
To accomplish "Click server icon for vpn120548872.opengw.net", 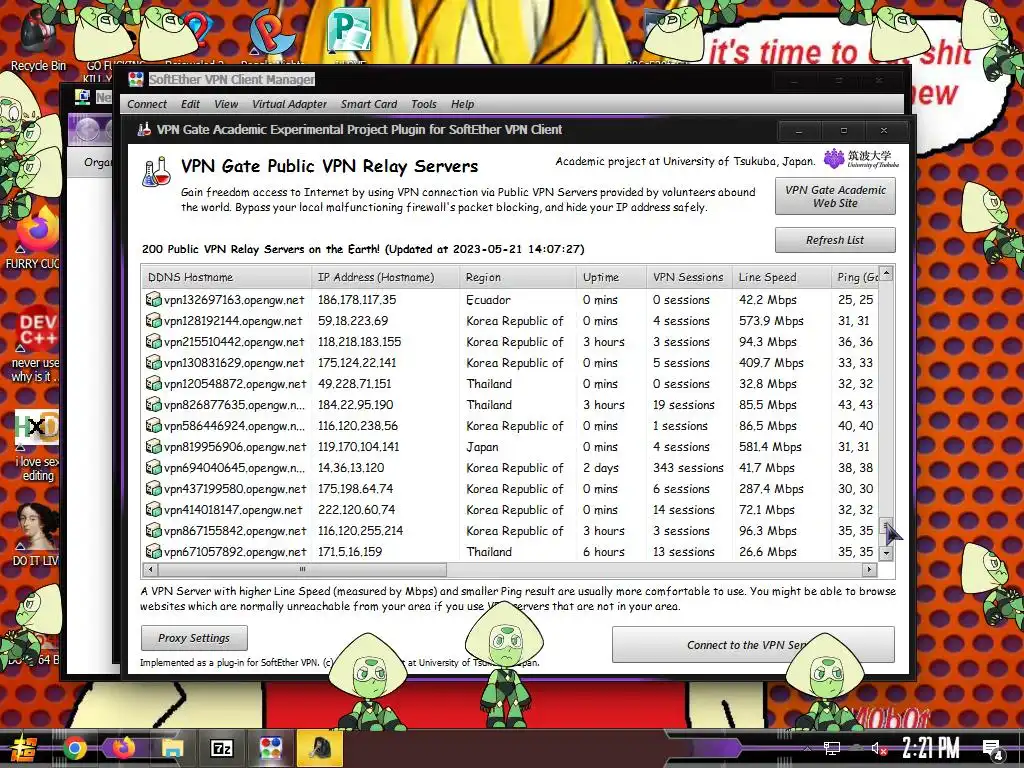I will coord(153,383).
